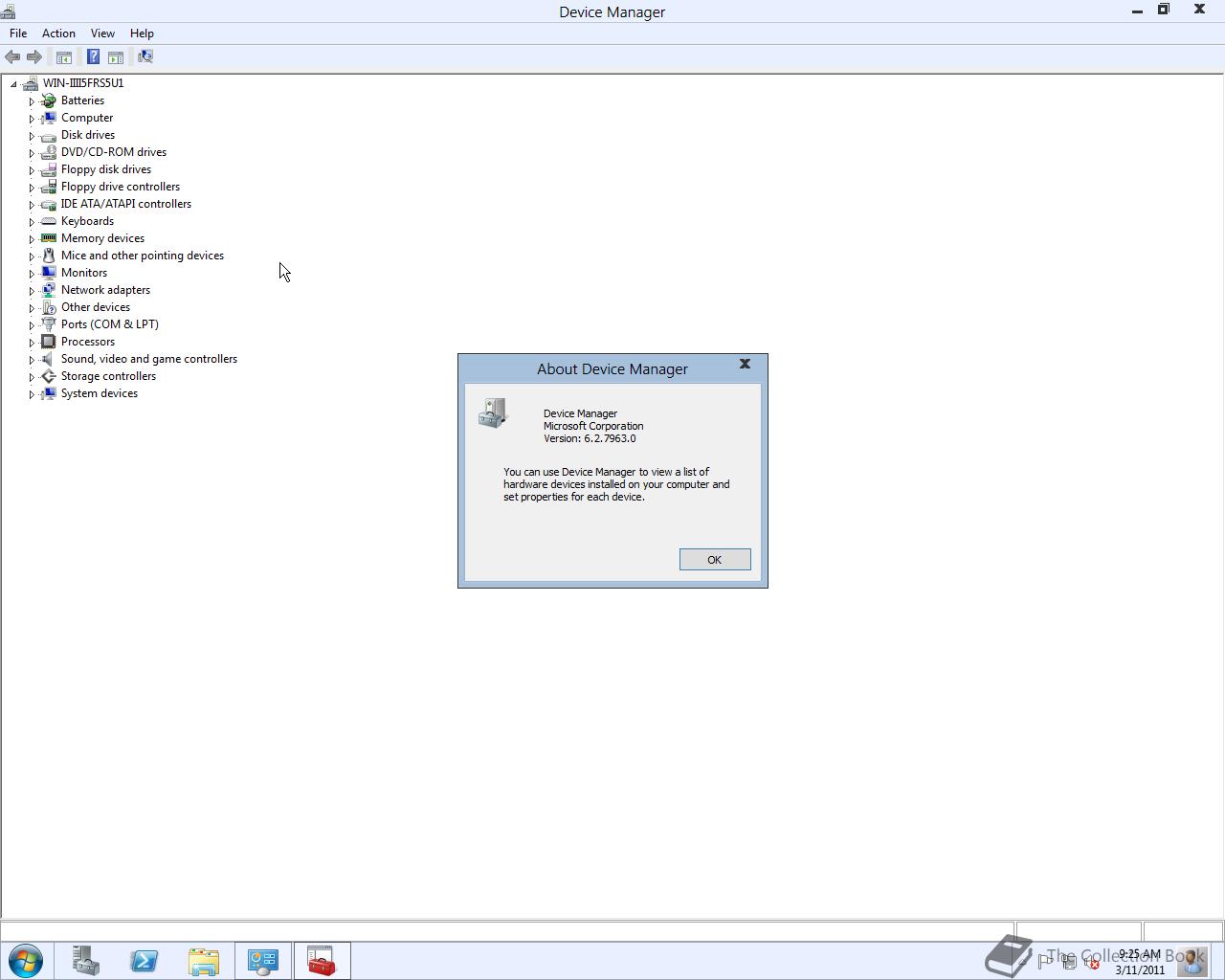Click the Storage controllers icon
Image resolution: width=1225 pixels, height=980 pixels.
49,376
